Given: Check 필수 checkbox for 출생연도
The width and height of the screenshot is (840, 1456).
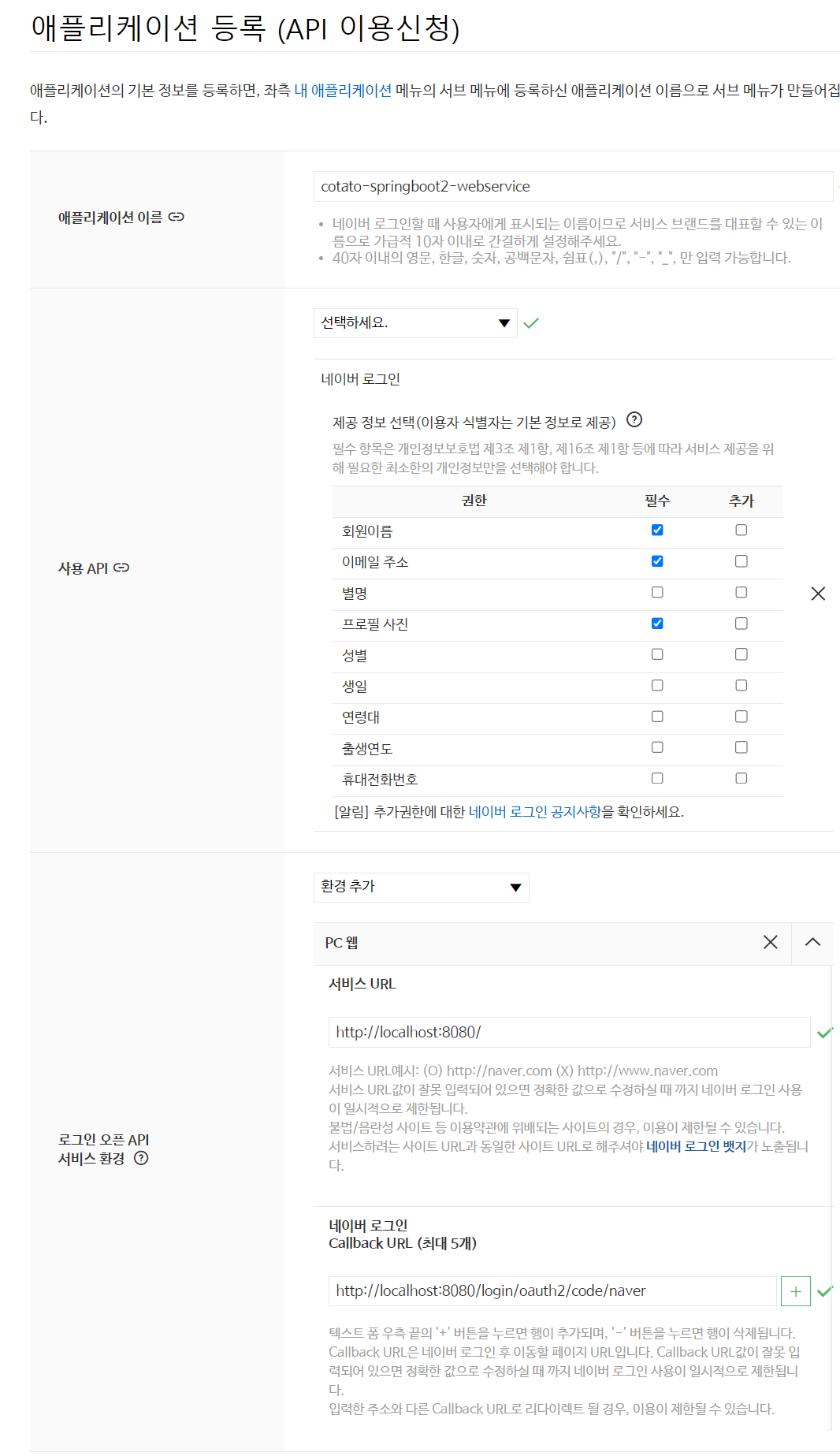Looking at the screenshot, I should 657,747.
